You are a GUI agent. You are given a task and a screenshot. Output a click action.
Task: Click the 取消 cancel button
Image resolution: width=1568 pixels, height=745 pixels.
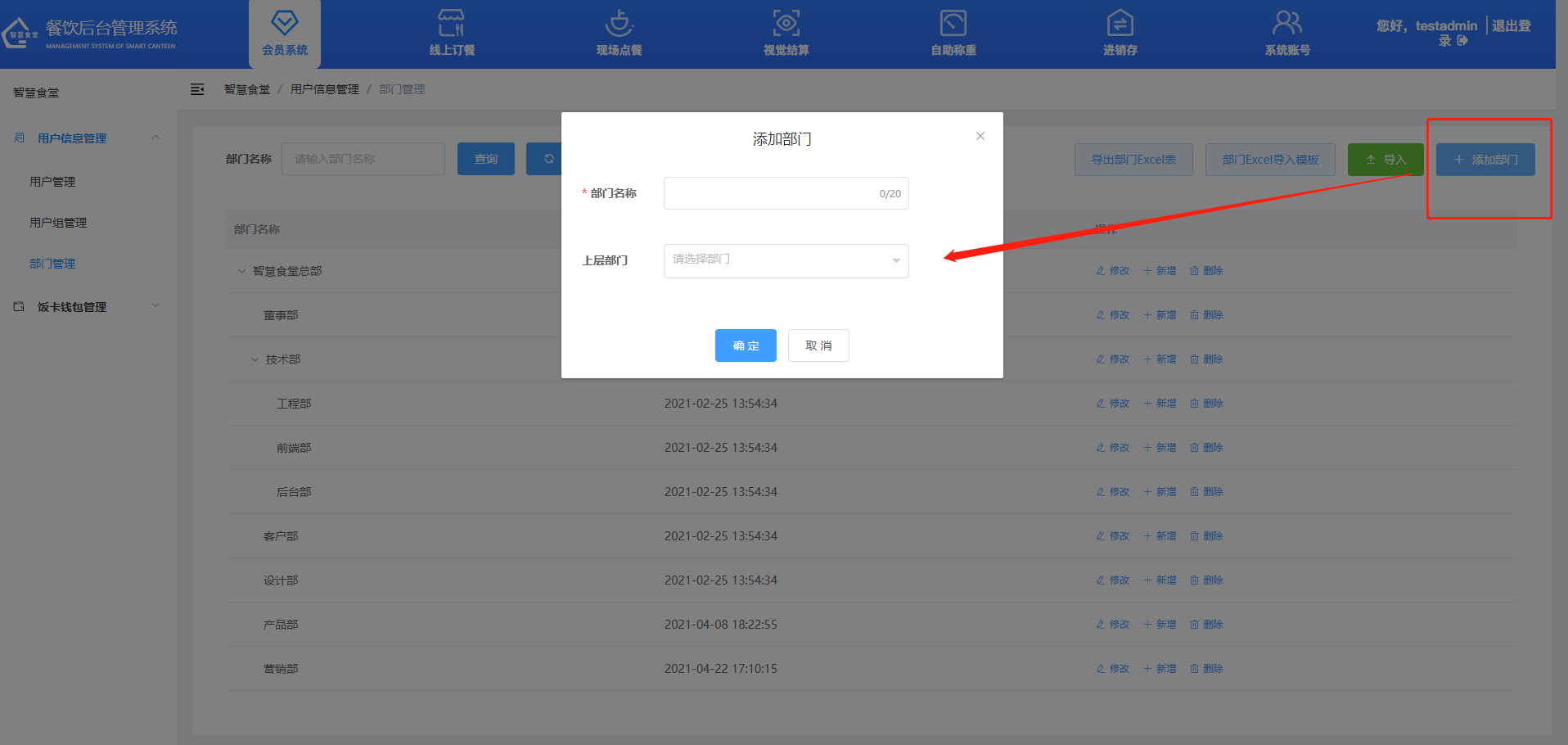818,345
